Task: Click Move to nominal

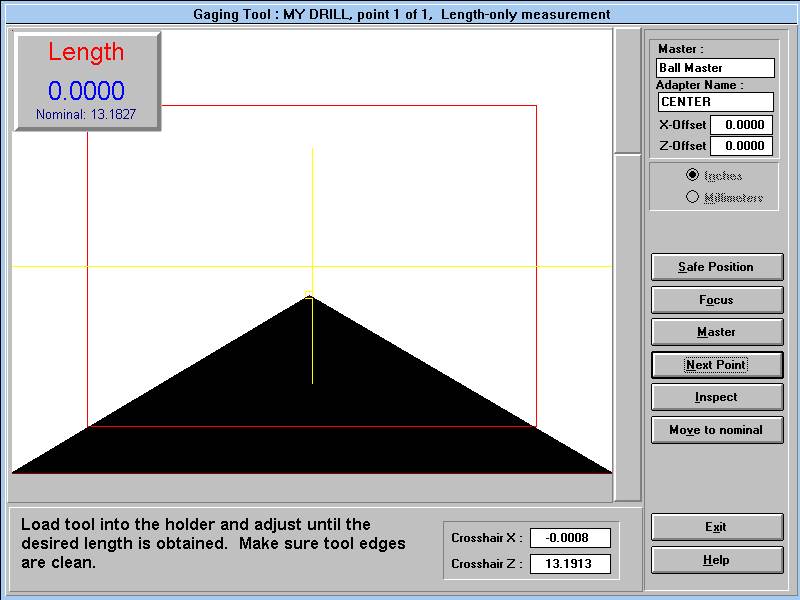Action: point(716,430)
